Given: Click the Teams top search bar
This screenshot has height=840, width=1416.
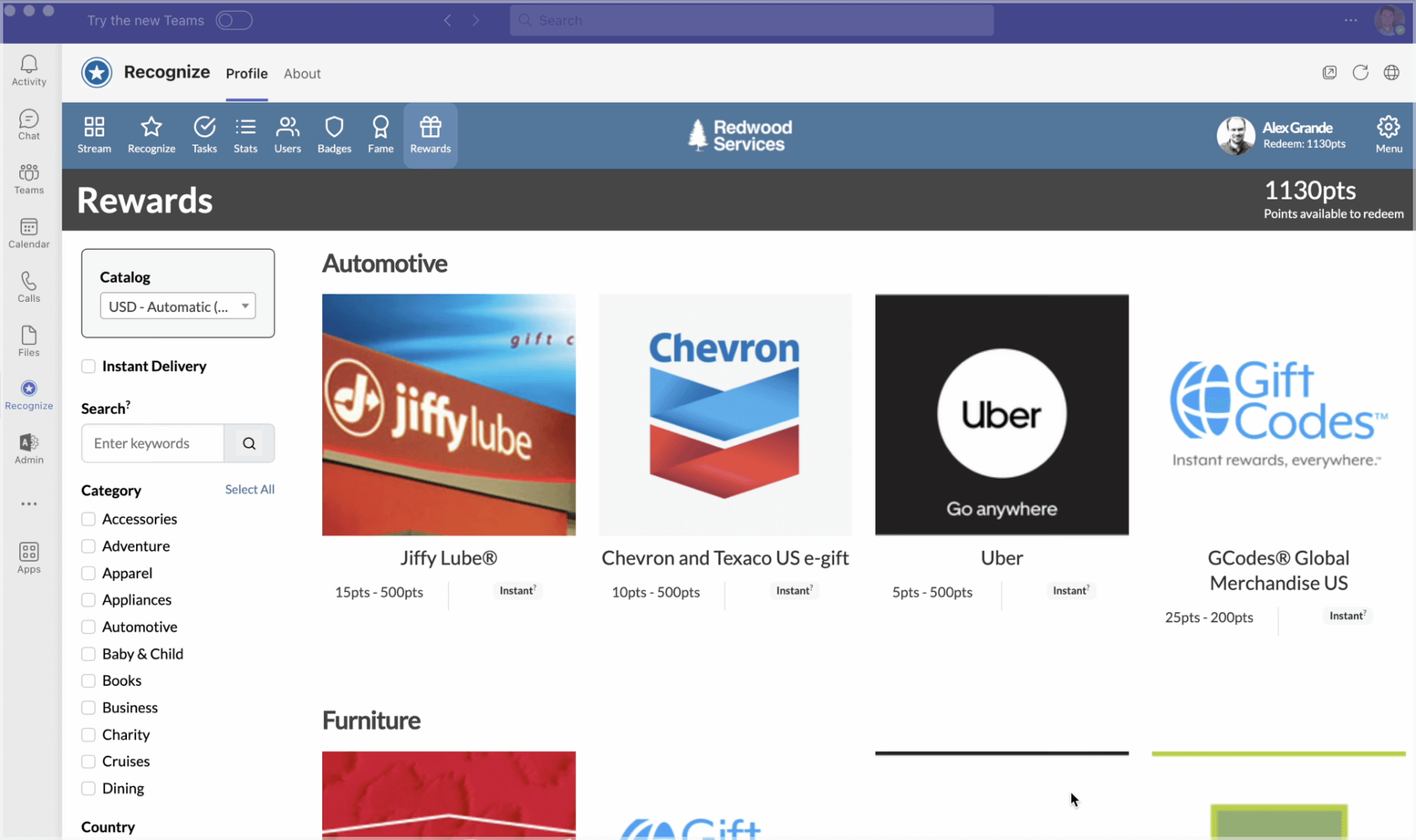Looking at the screenshot, I should (x=752, y=20).
